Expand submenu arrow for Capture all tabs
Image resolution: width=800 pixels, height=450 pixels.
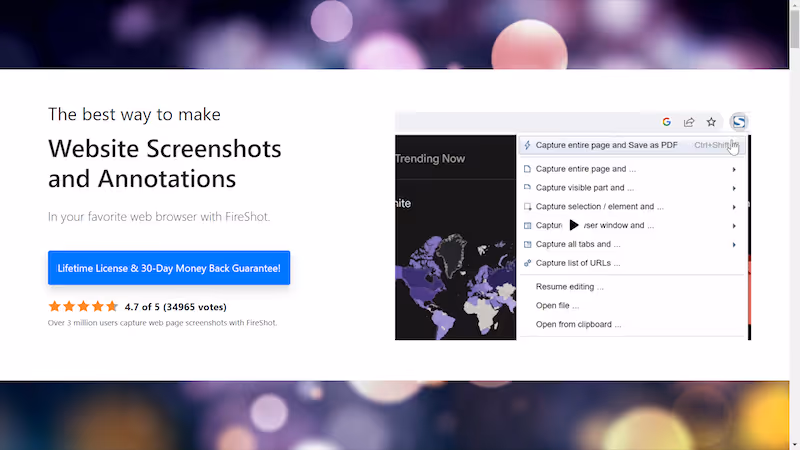click(734, 245)
